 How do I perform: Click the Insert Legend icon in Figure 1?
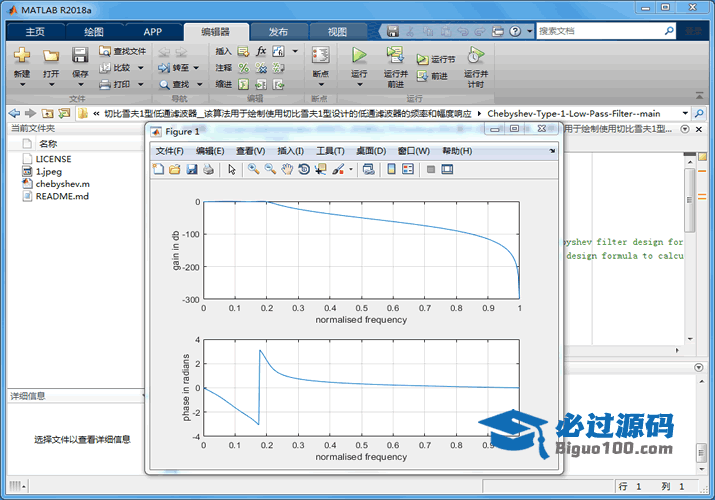point(408,170)
